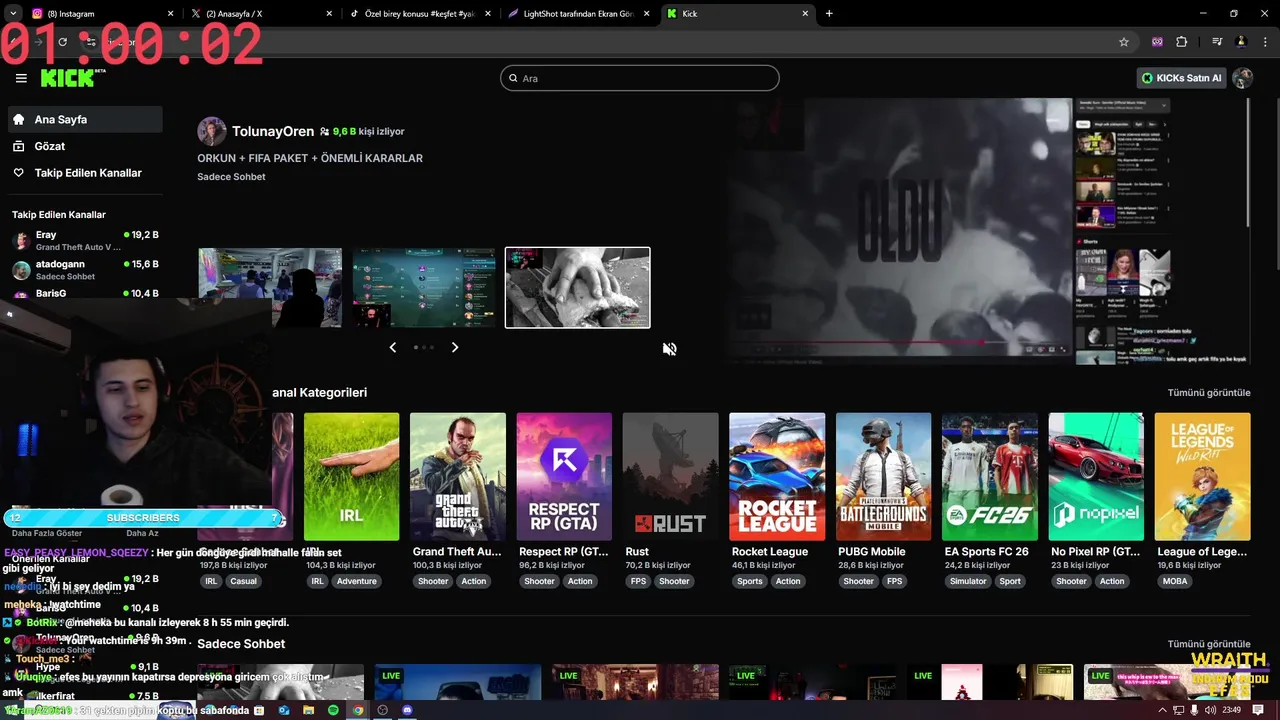The width and height of the screenshot is (1280, 720).
Task: Open the IRL category card
Action: point(351,477)
